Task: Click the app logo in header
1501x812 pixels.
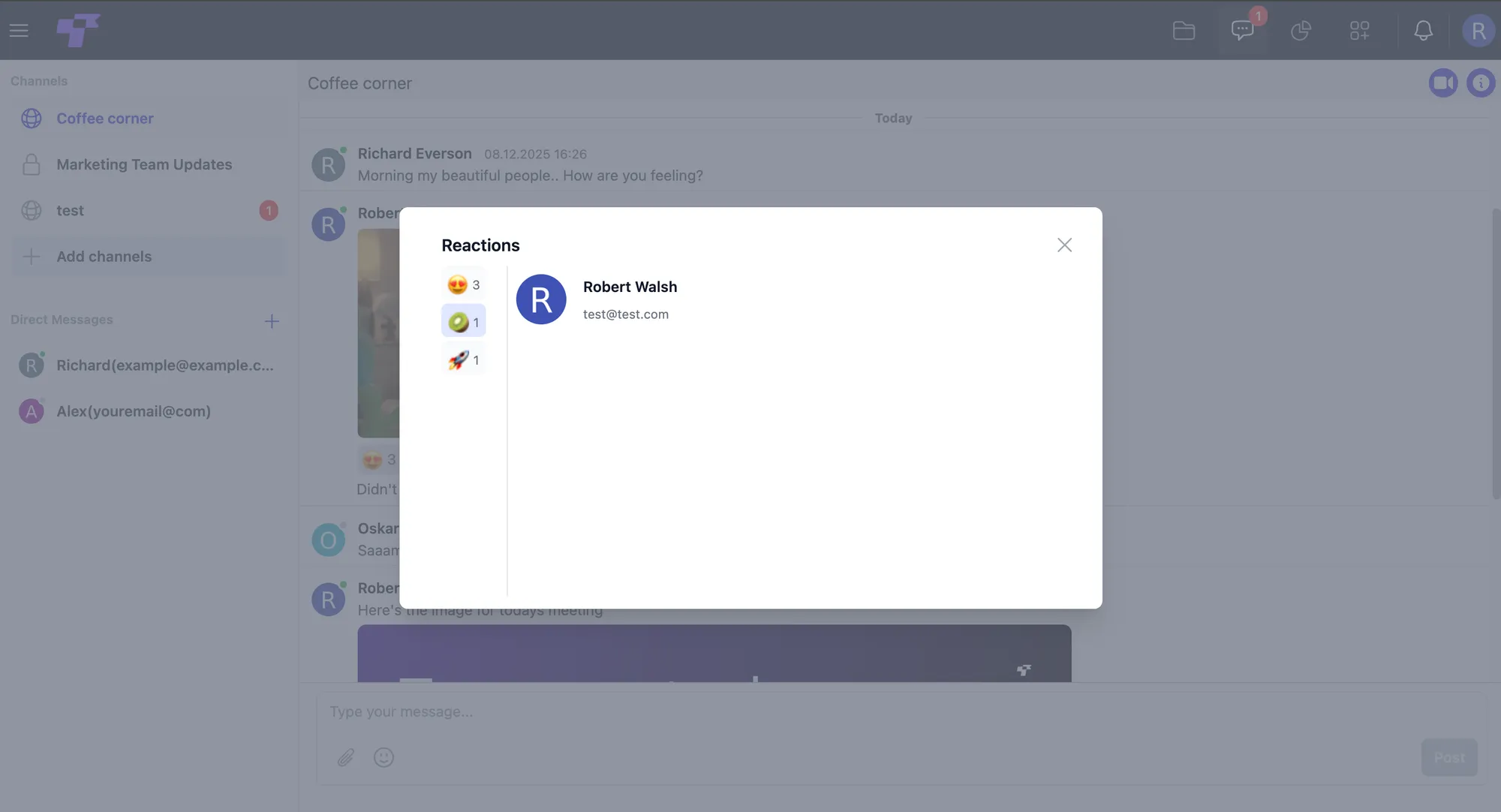Action: tap(78, 30)
